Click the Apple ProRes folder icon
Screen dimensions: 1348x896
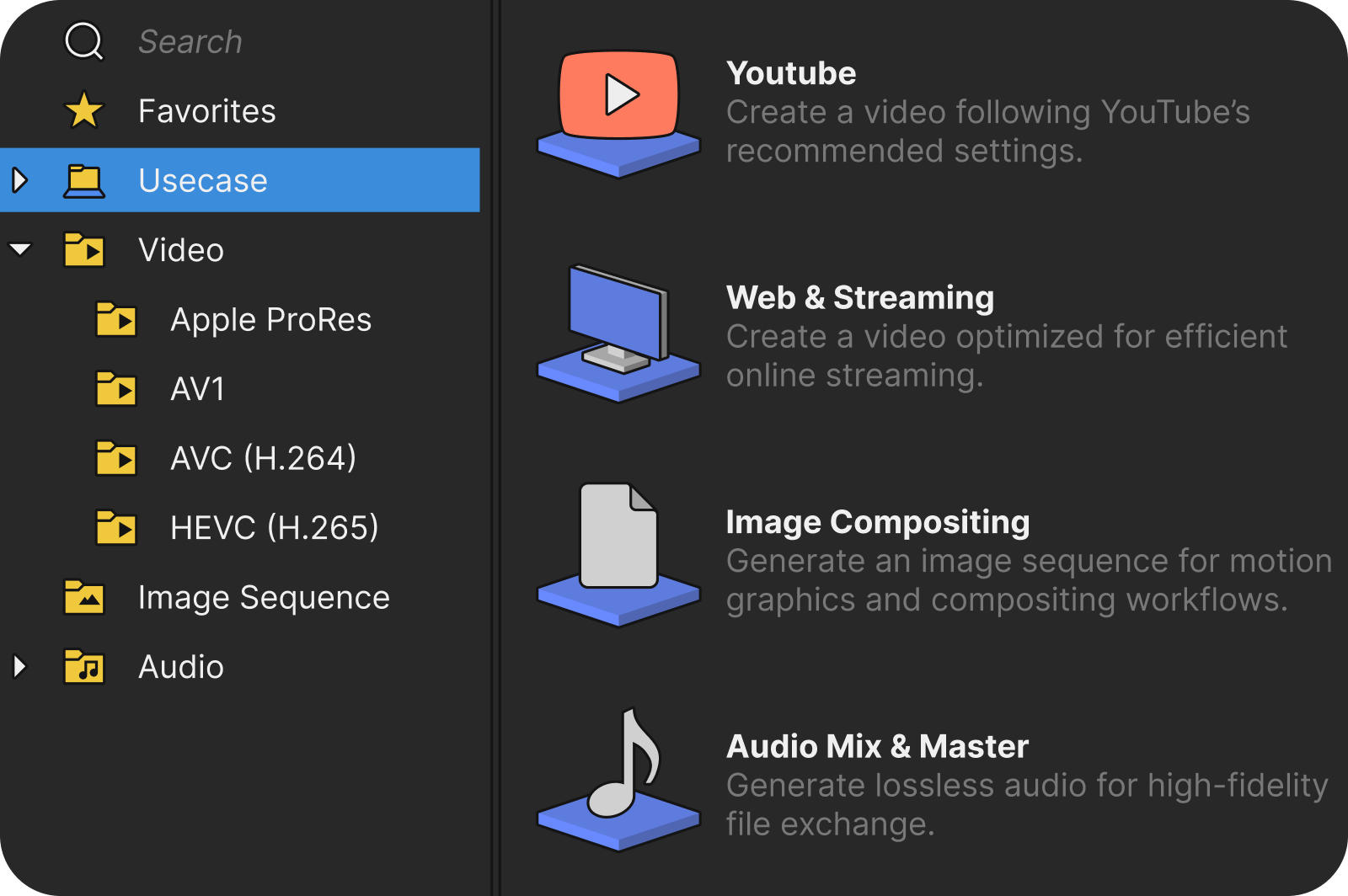tap(116, 319)
